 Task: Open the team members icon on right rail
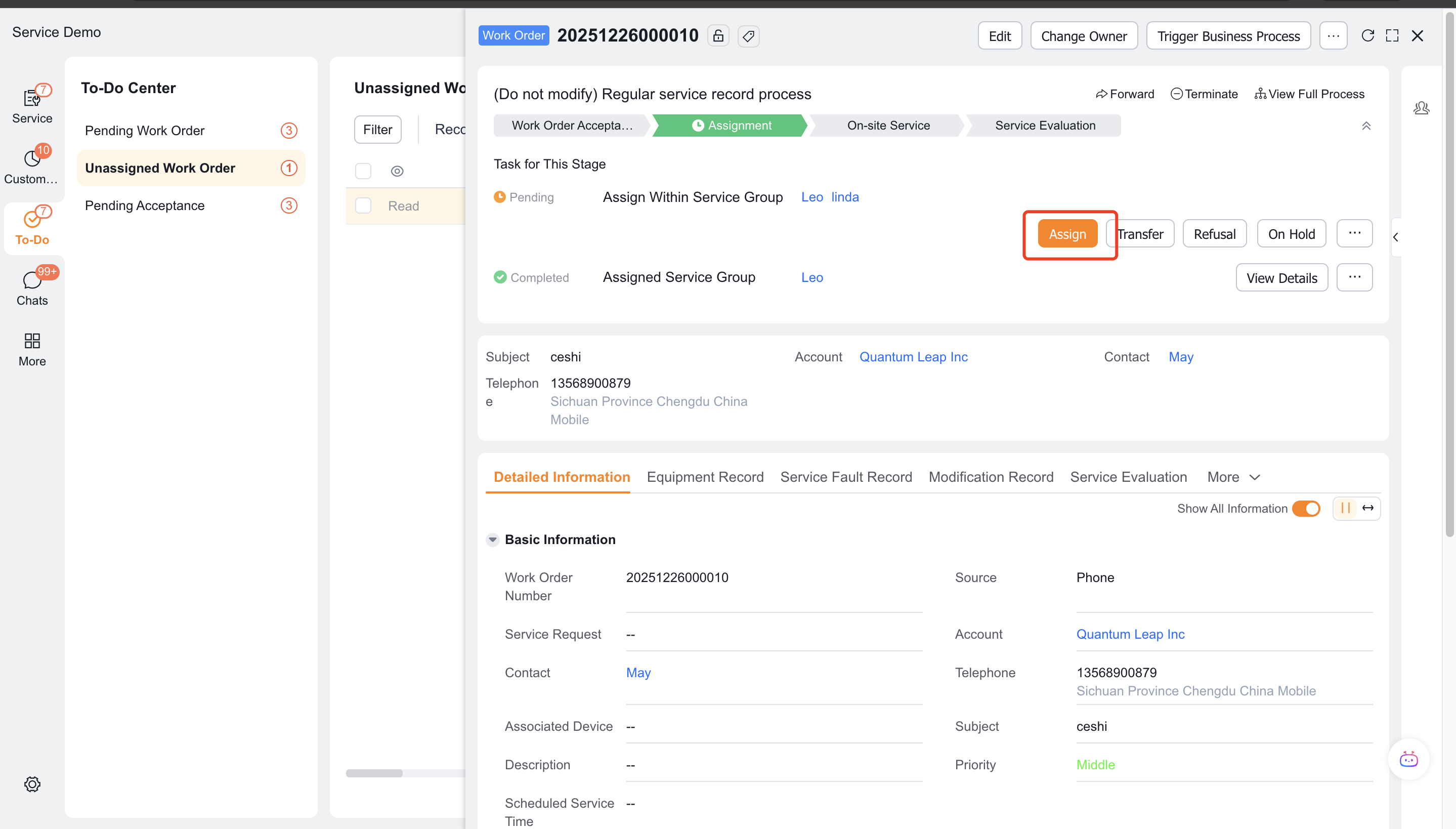pos(1421,108)
